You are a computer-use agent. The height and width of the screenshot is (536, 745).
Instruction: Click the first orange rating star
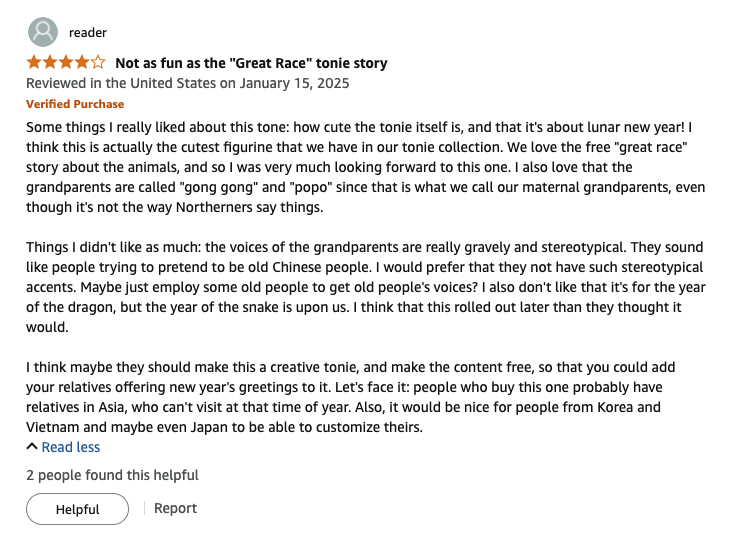point(34,62)
